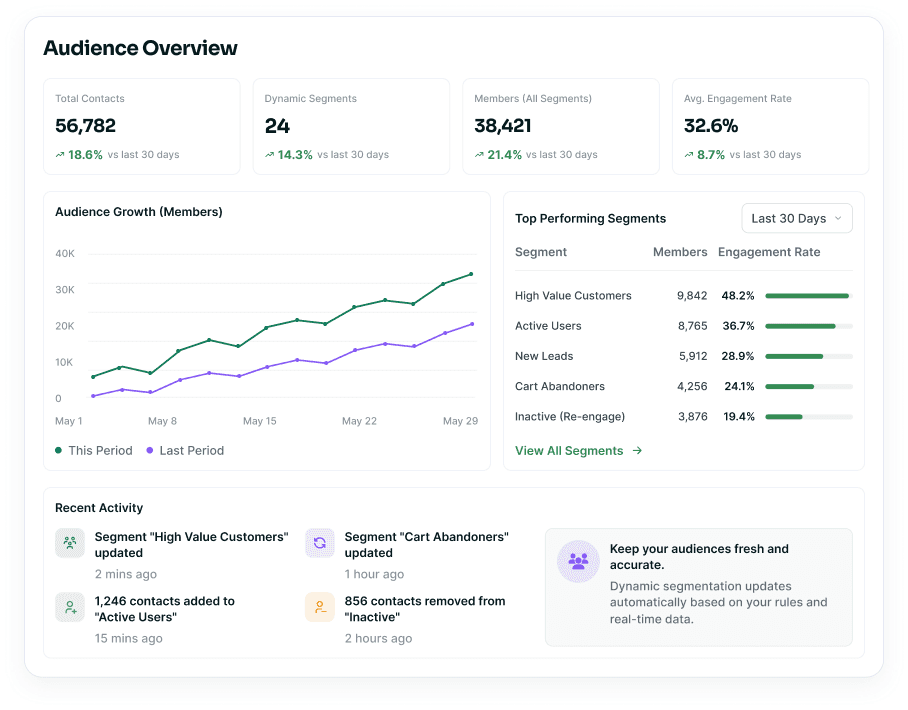Open 856 contacts removed activity entry
Viewport: 908px width, 710px height.
405,618
